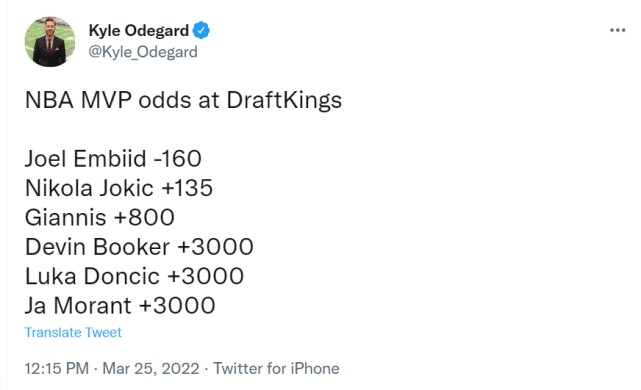Viewport: 641px width, 390px height.
Task: Click the word MVP in the headline
Action: 106,100
